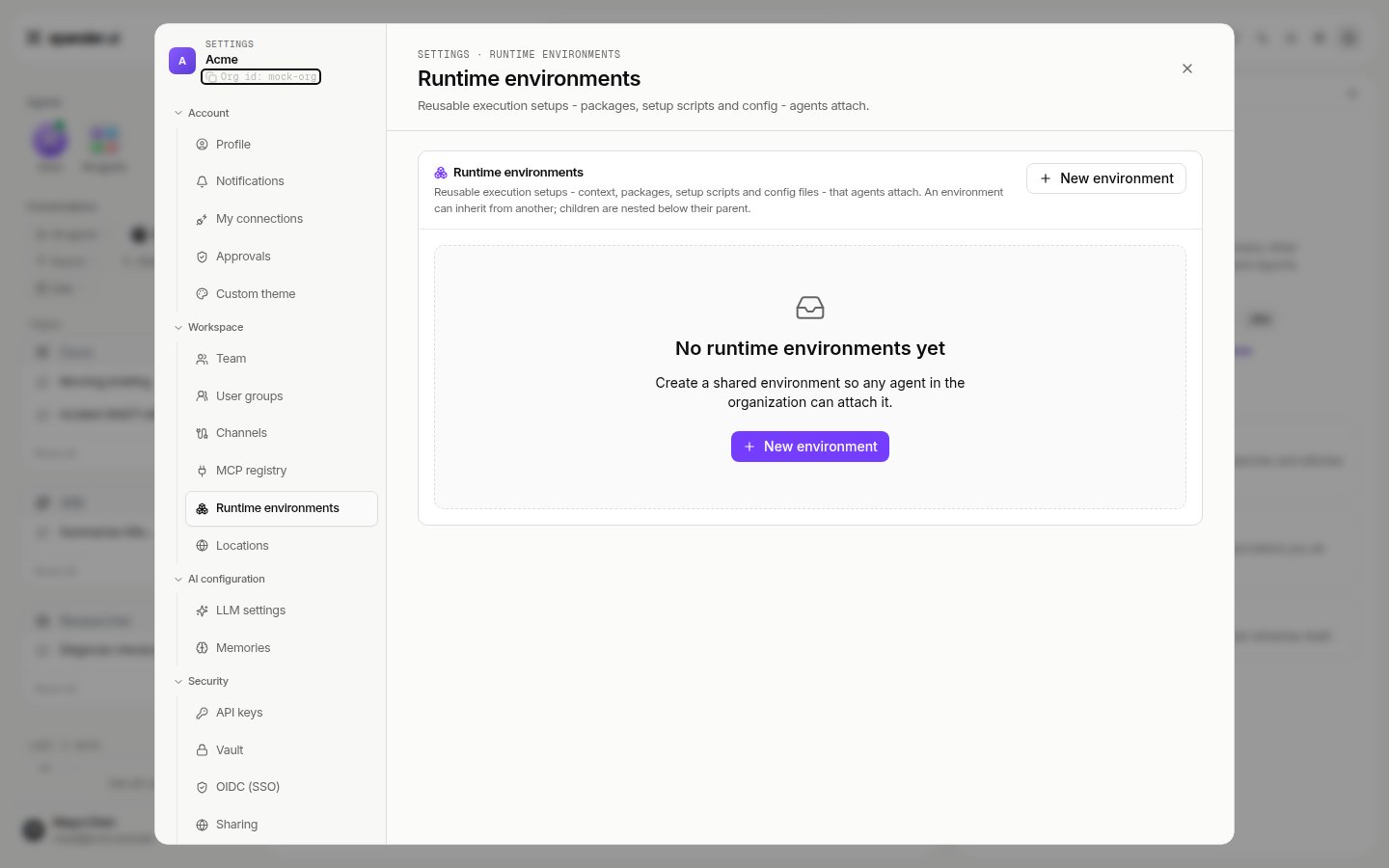Click the Custom theme palette icon
The width and height of the screenshot is (1389, 868).
point(202,294)
